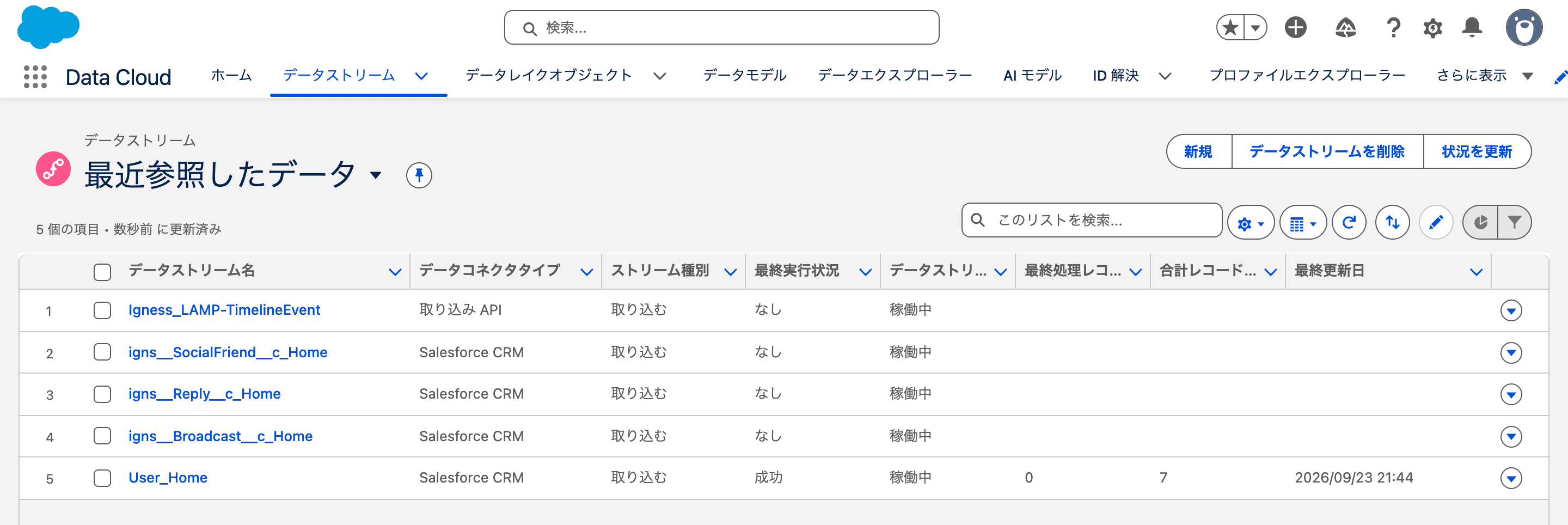The width and height of the screenshot is (1568, 525).
Task: Check the igns__SocialFriend__c_Home row checkbox
Action: (102, 352)
